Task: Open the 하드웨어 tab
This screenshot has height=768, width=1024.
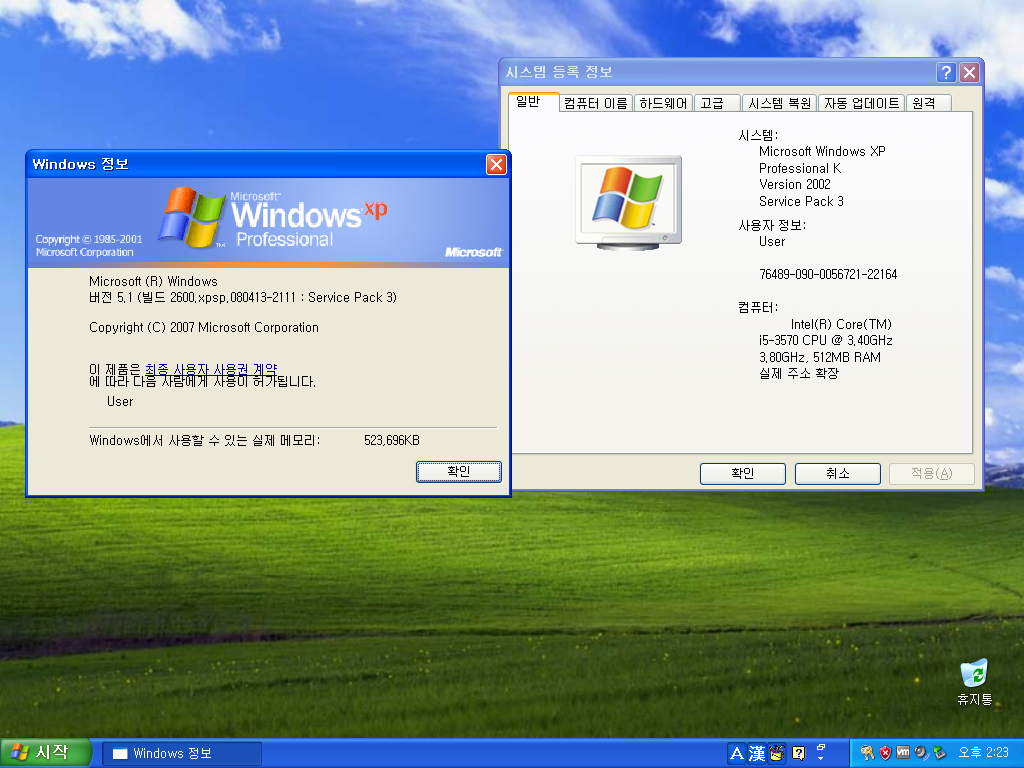Action: 663,103
